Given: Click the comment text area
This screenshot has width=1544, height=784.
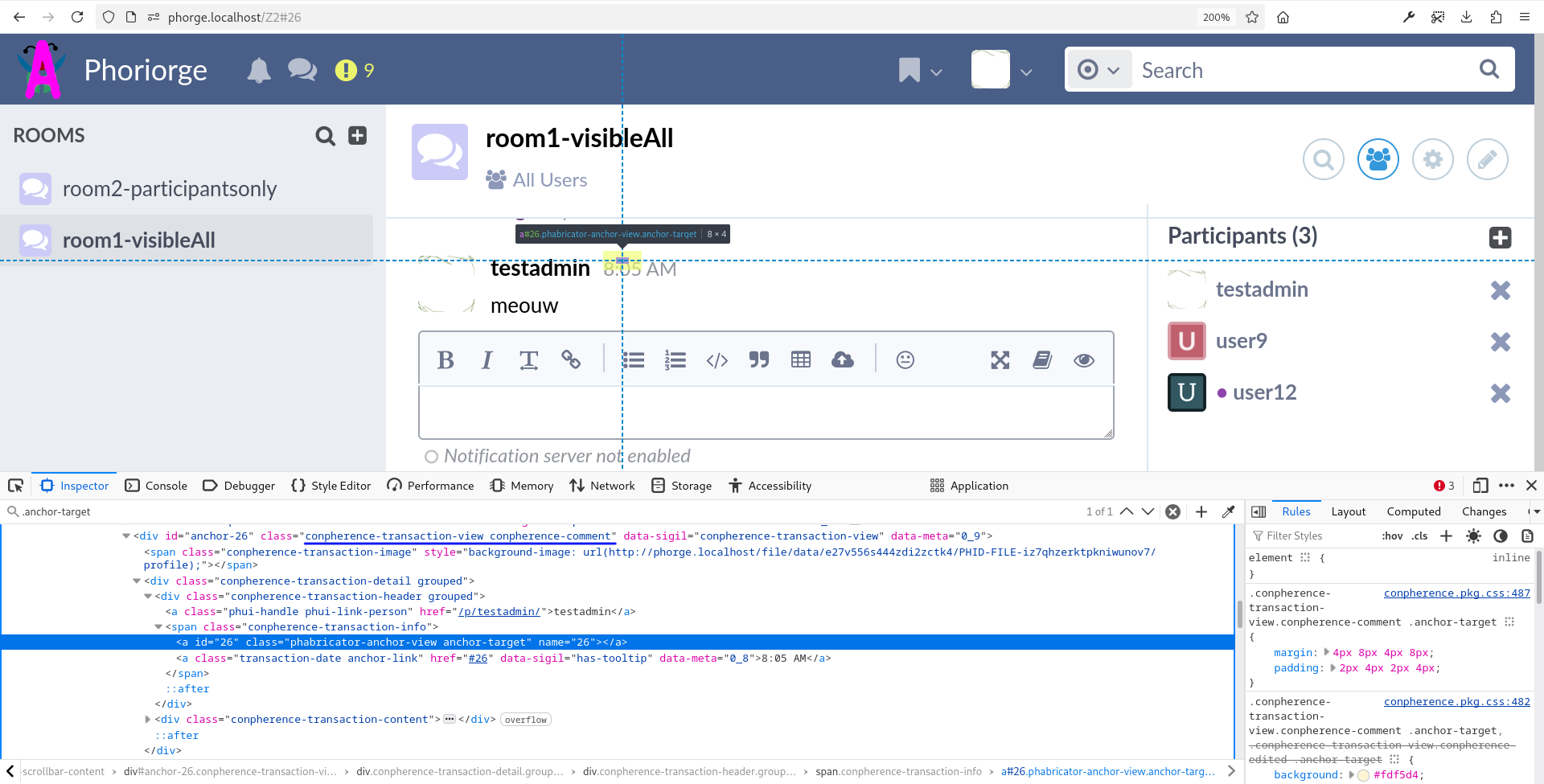Looking at the screenshot, I should [766, 413].
